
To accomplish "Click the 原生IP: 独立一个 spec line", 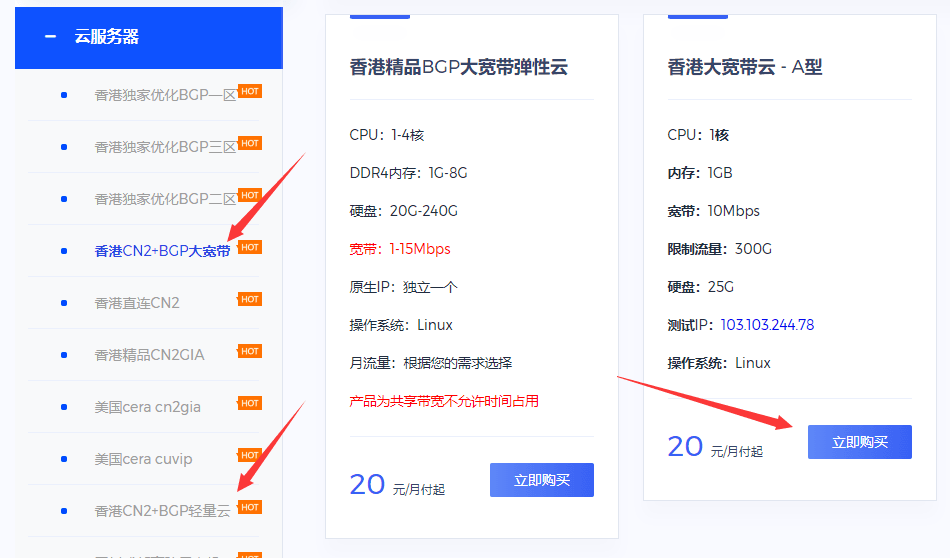I will tap(404, 287).
